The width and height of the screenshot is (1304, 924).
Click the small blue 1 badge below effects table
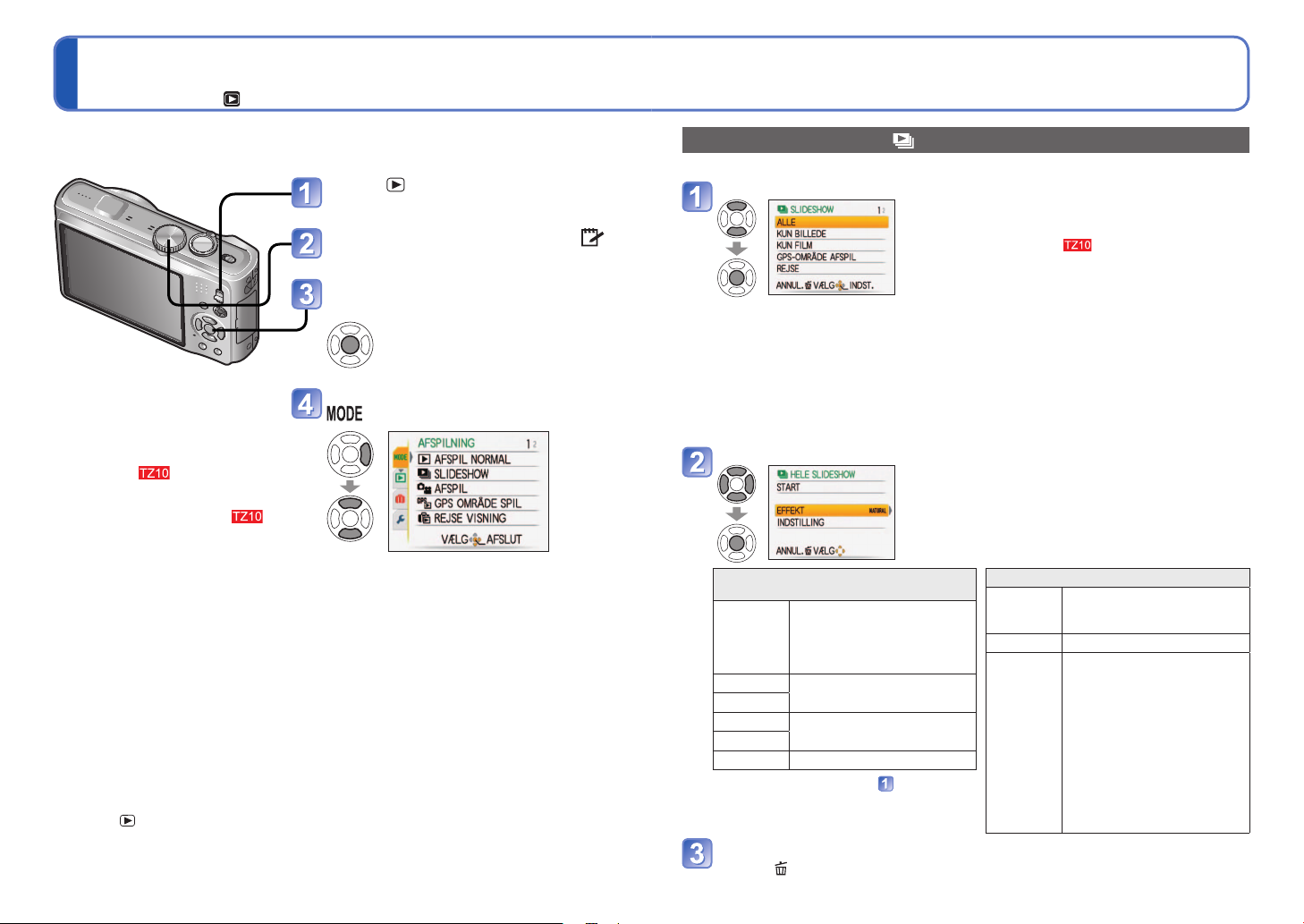point(885,784)
